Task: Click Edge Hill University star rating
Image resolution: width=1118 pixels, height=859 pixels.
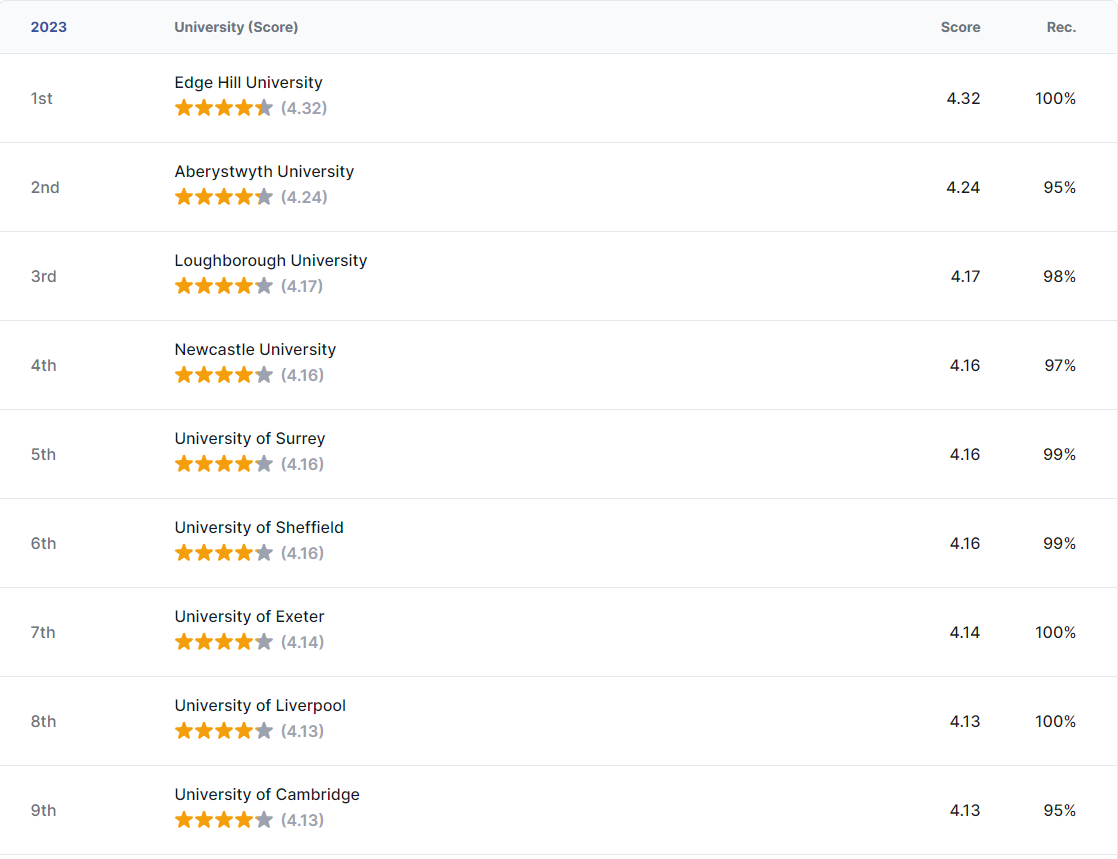Action: pos(224,108)
